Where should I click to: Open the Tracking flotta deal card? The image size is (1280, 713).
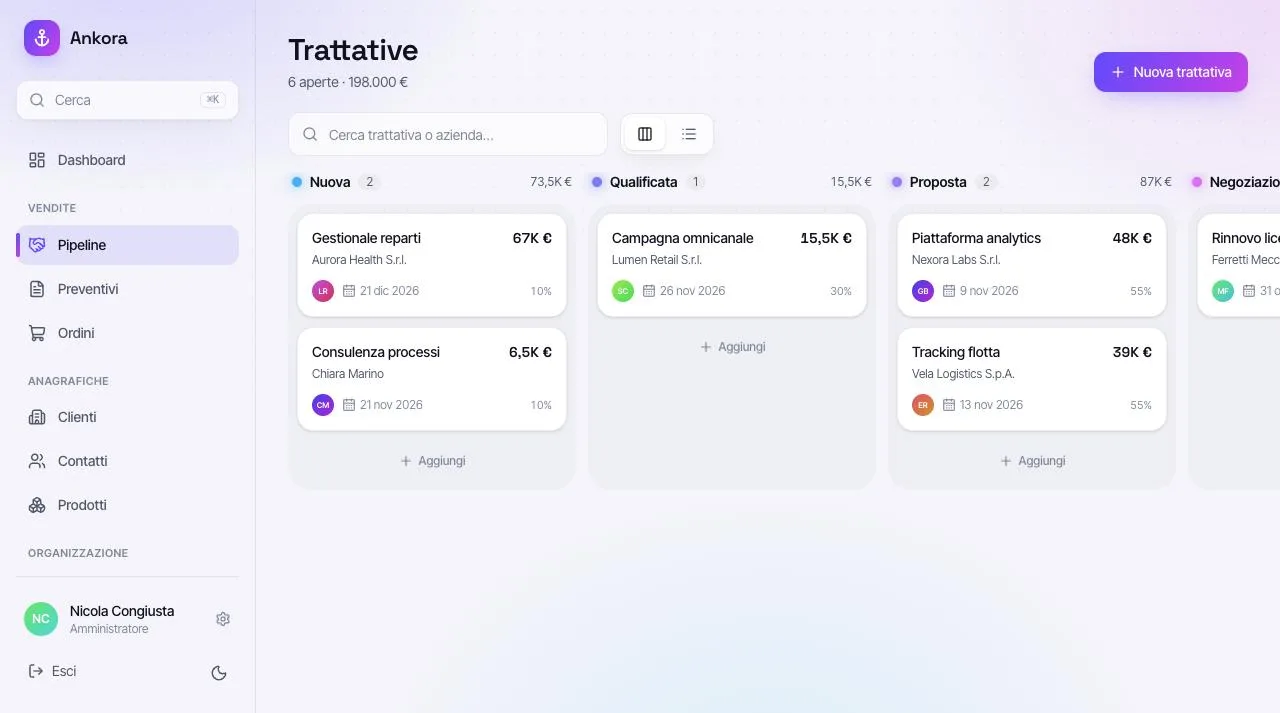tap(1032, 379)
